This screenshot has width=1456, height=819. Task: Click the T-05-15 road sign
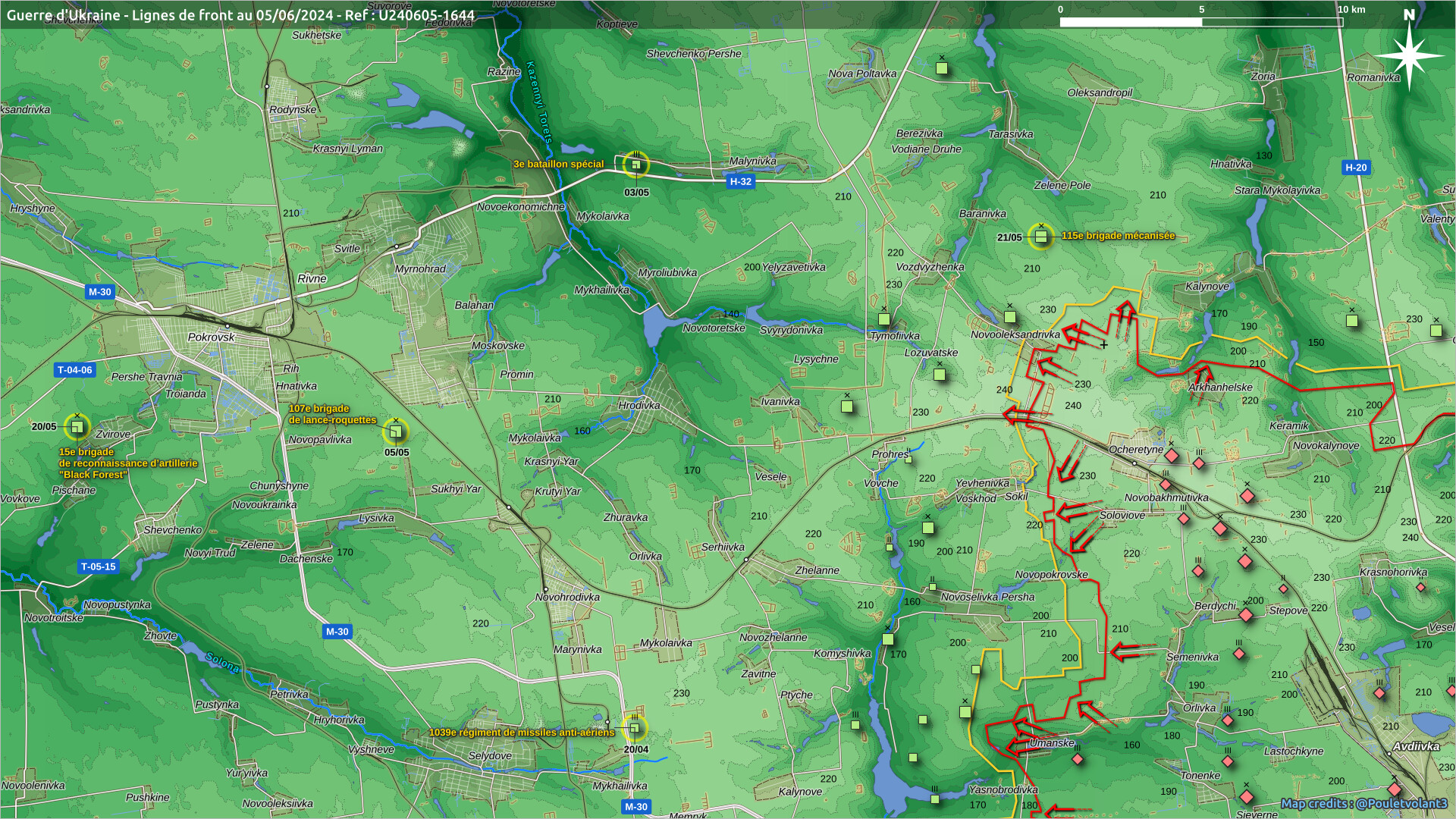click(x=99, y=566)
